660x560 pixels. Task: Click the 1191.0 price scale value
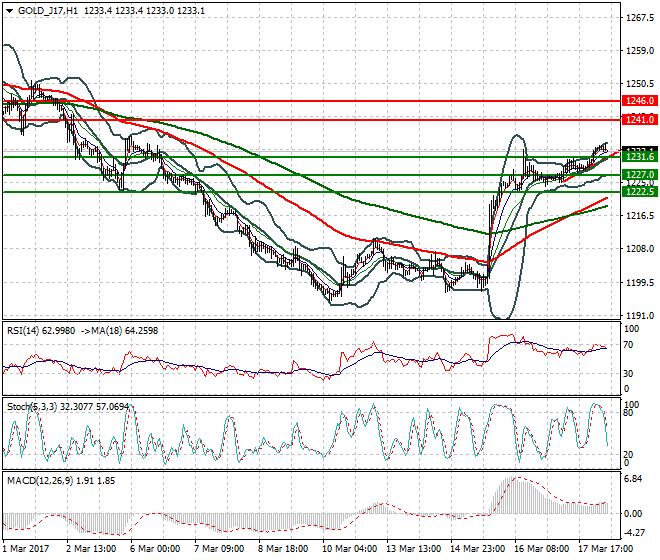640,316
